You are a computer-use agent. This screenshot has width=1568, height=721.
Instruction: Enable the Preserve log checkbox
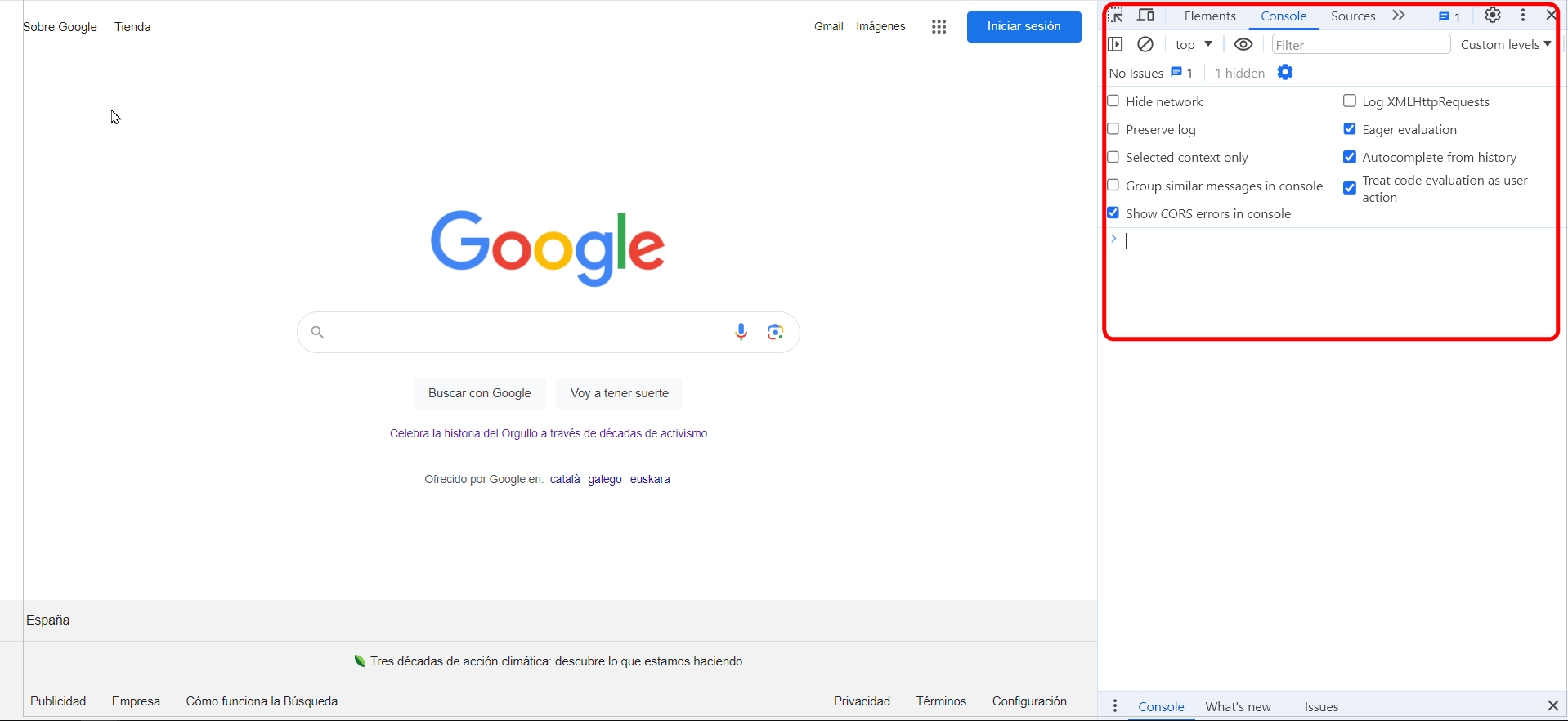click(1113, 129)
